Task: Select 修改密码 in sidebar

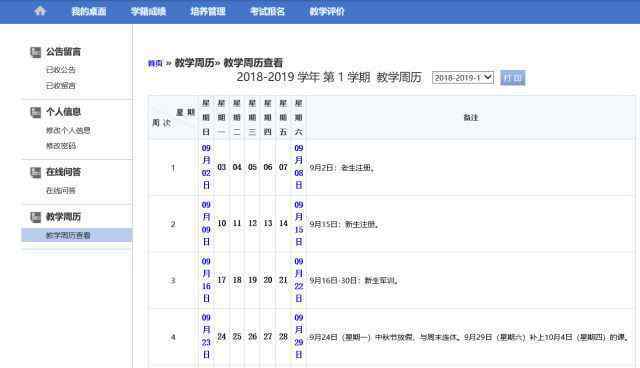Action: click(60, 146)
